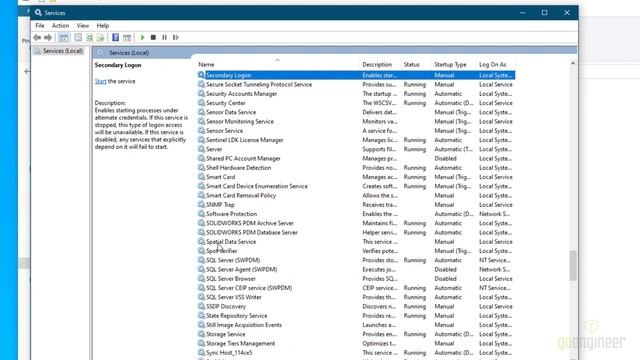Select the Shared PC Account Manager service

[x=243, y=158]
